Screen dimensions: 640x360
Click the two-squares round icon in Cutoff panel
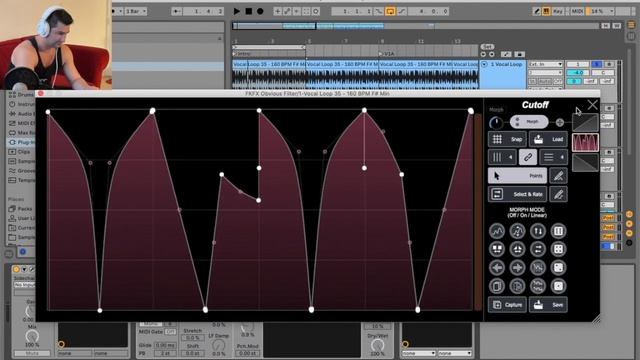tap(497, 249)
